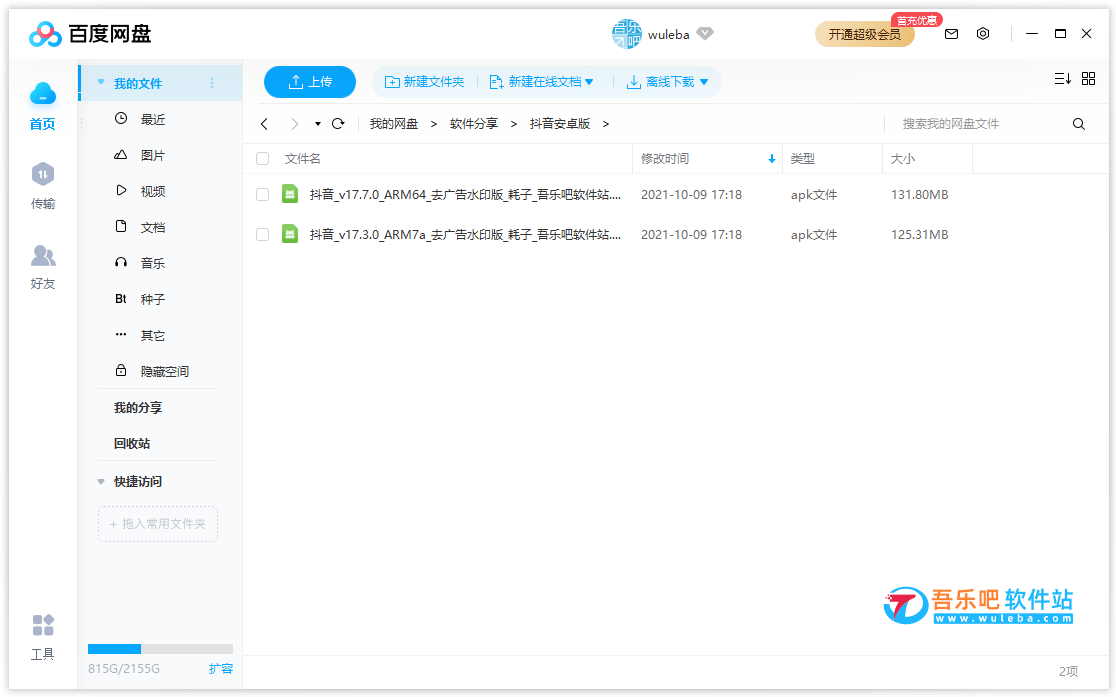Click the 百度网盘 logo

click(90, 33)
